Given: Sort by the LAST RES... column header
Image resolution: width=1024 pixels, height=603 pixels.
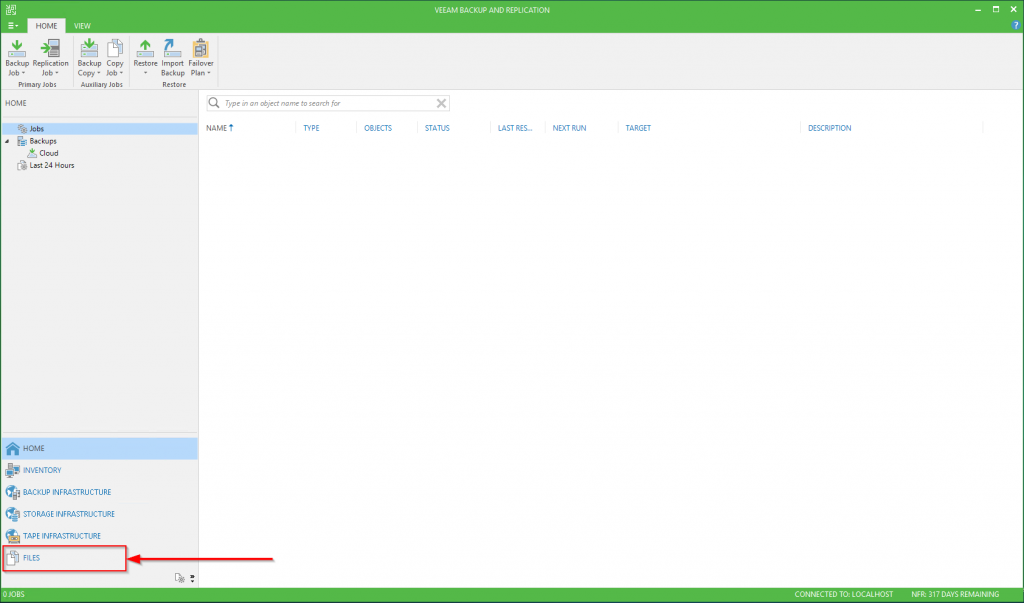Looking at the screenshot, I should [x=515, y=128].
